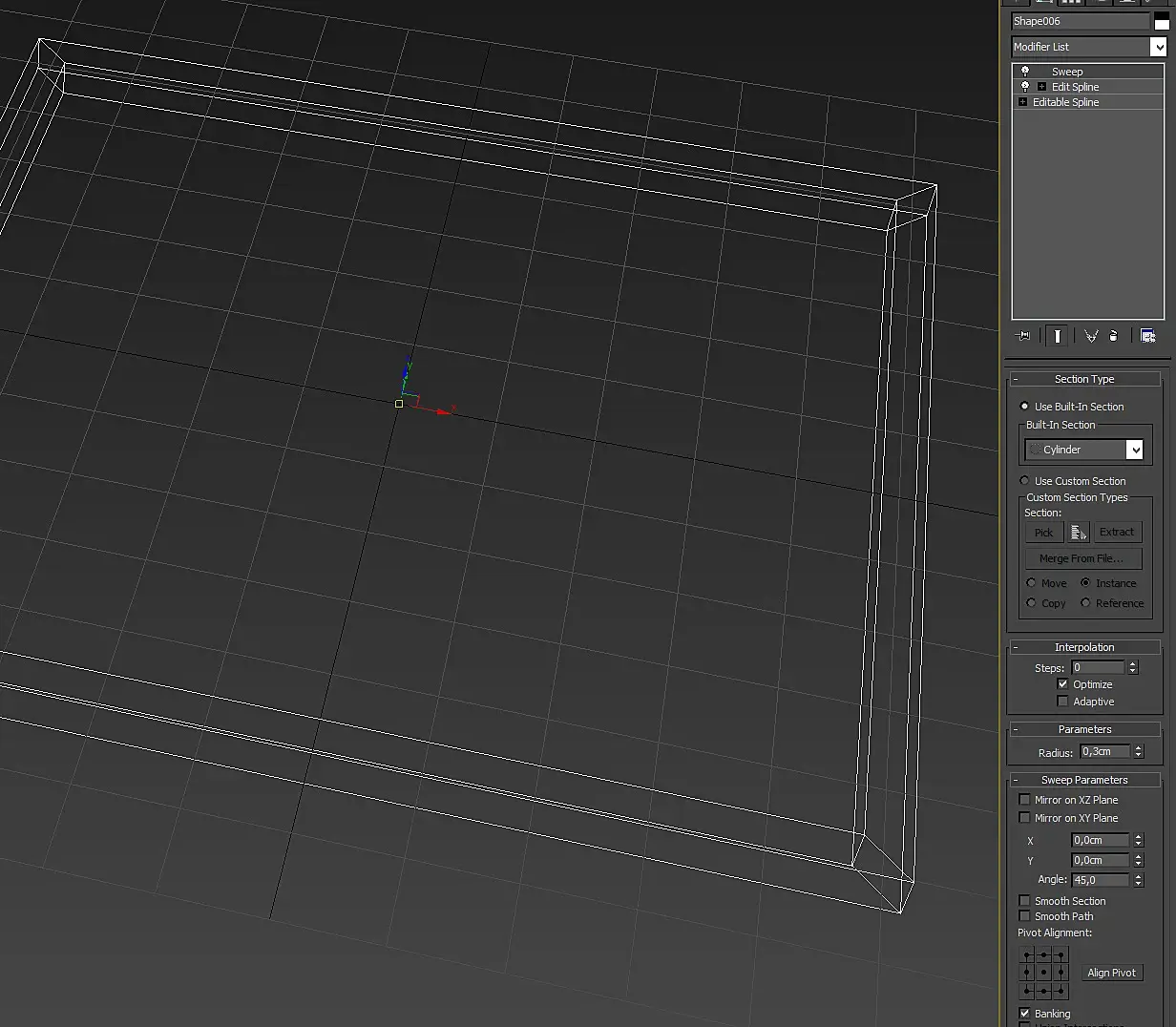Select center pivot alignment grid button
This screenshot has width=1176, height=1027.
1043,973
